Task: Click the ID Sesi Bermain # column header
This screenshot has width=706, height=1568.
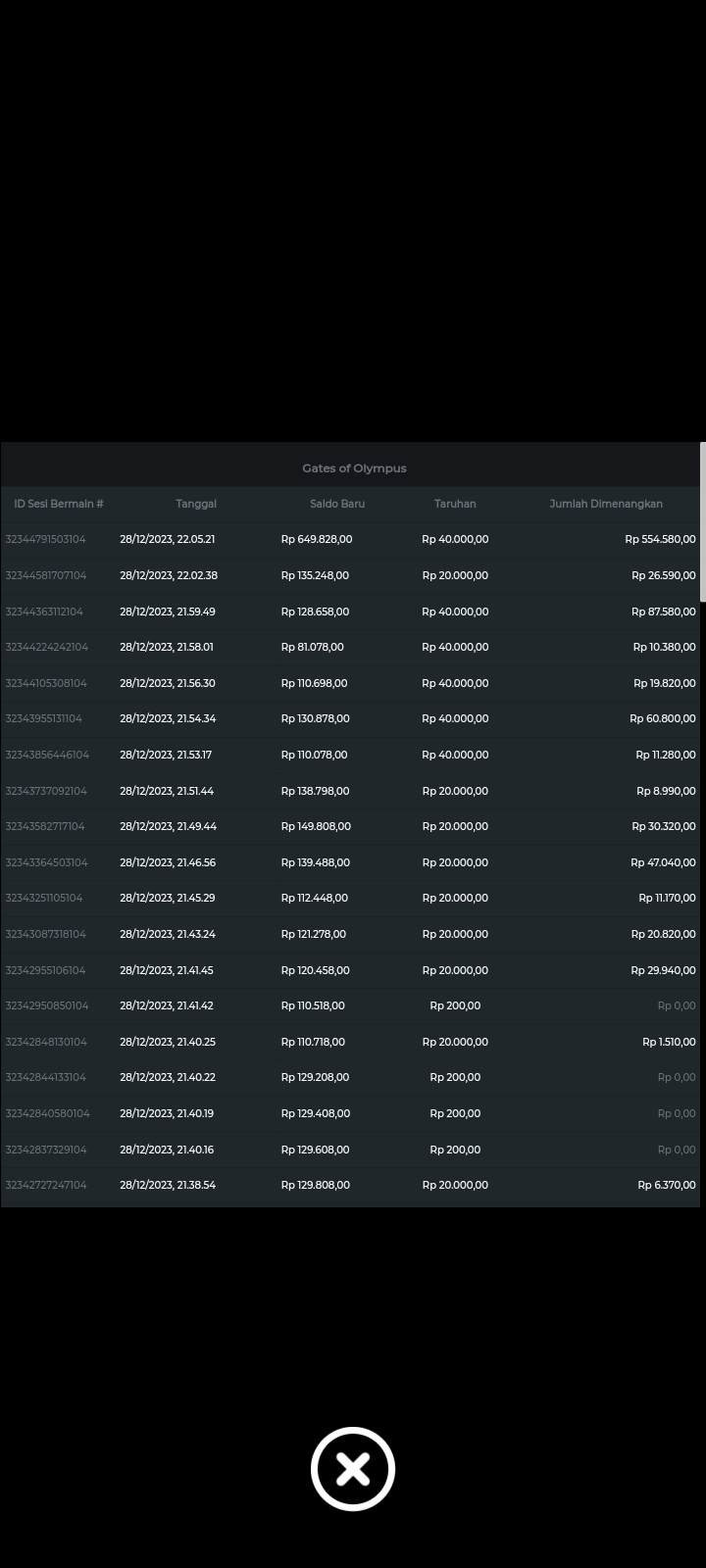Action: pyautogui.click(x=59, y=504)
